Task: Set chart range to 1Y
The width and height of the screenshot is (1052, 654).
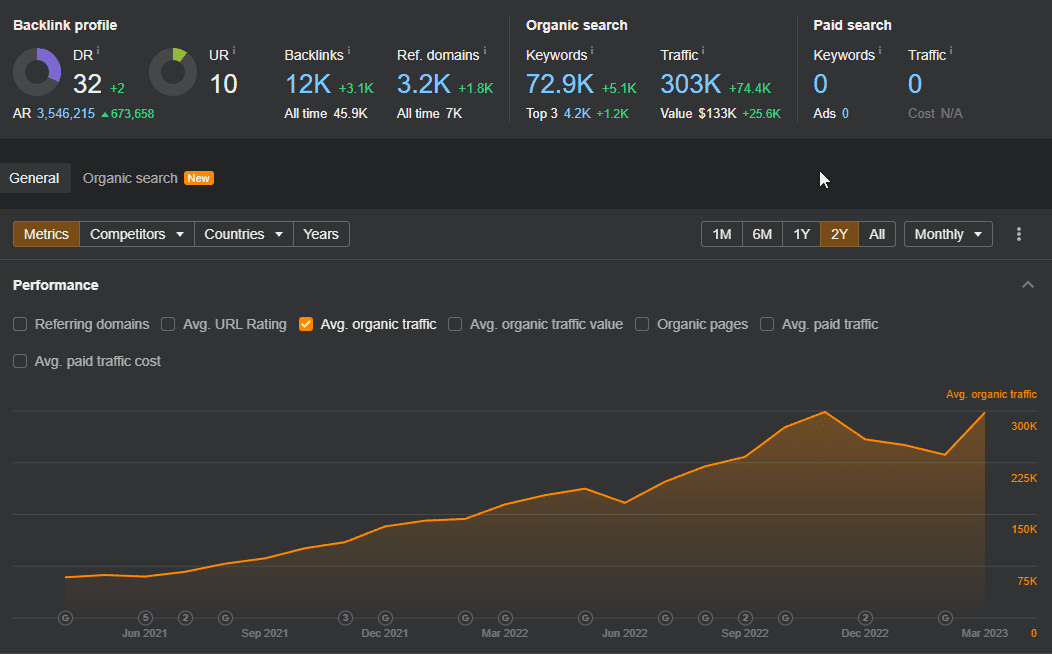Action: pos(801,234)
